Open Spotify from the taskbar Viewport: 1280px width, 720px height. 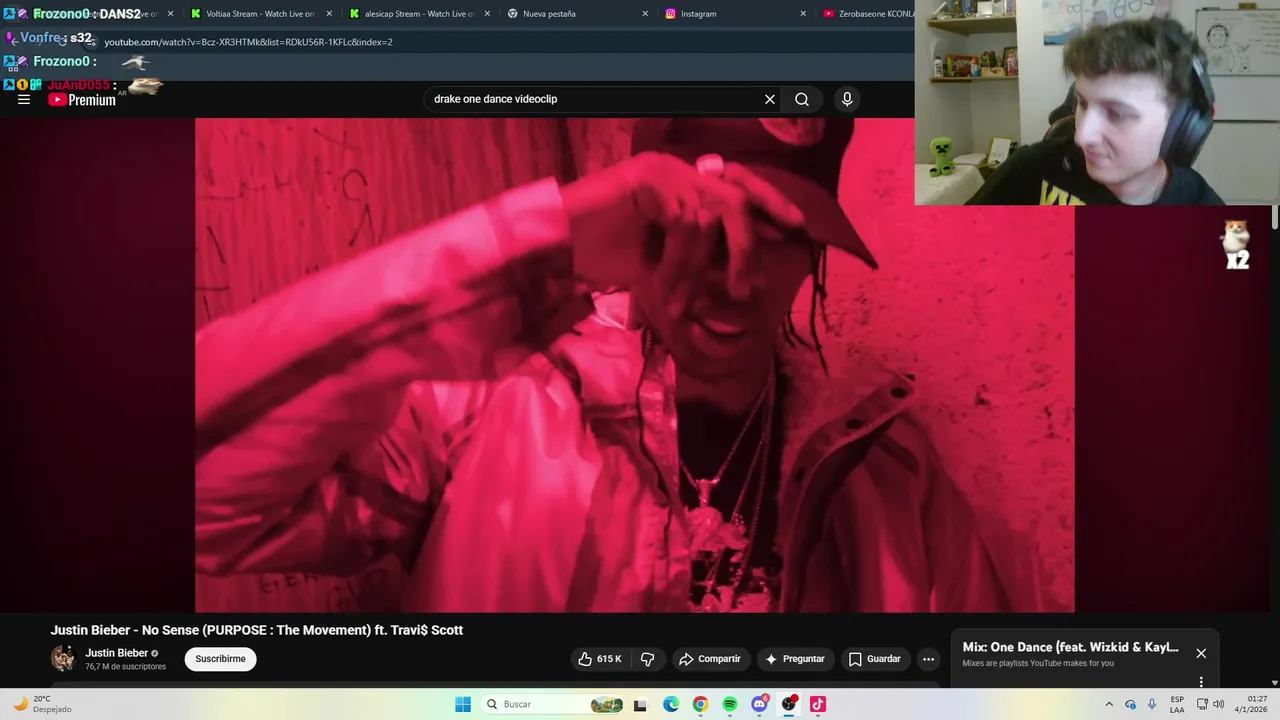730,704
